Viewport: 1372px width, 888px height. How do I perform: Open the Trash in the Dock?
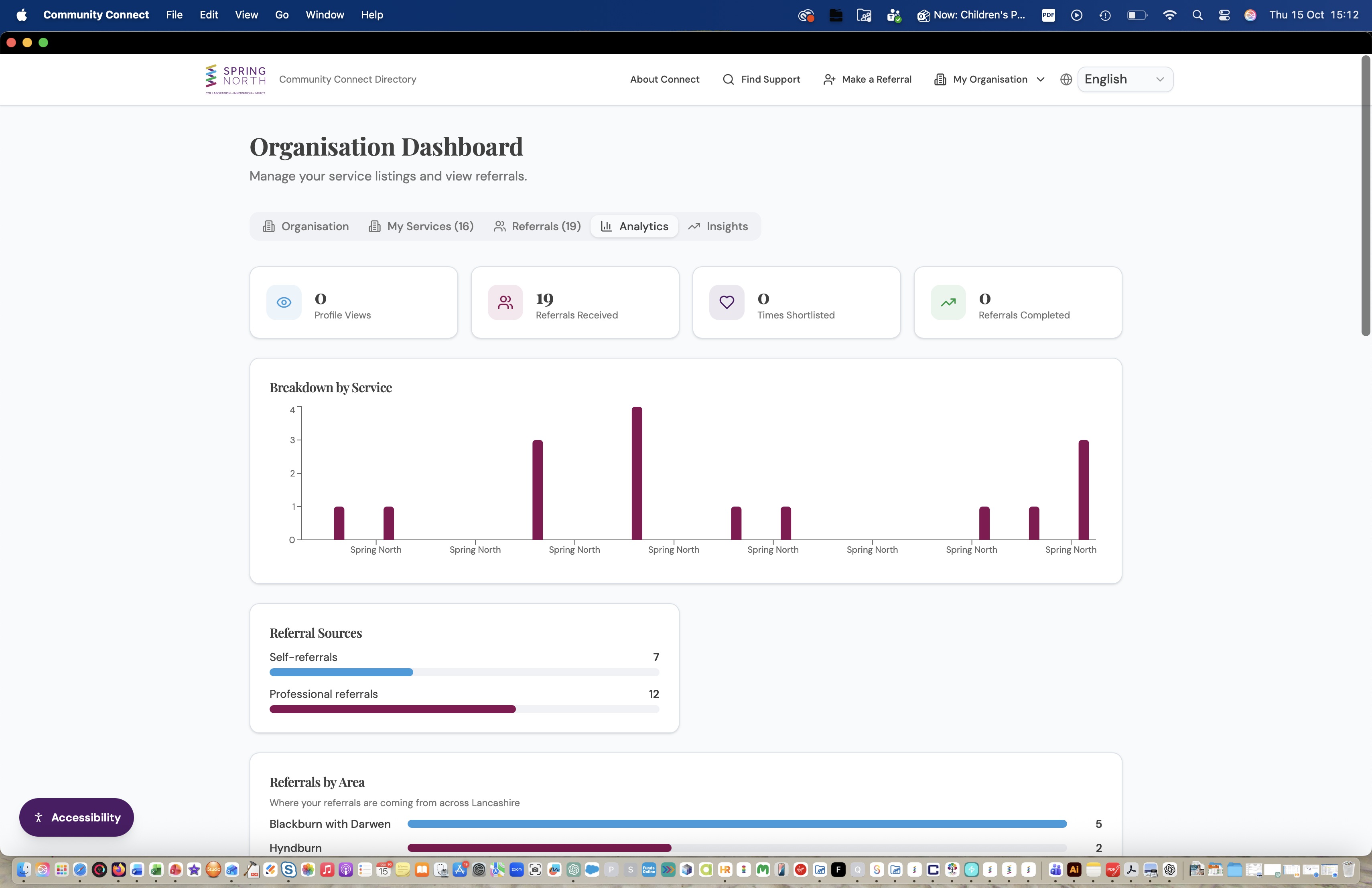tap(1348, 870)
